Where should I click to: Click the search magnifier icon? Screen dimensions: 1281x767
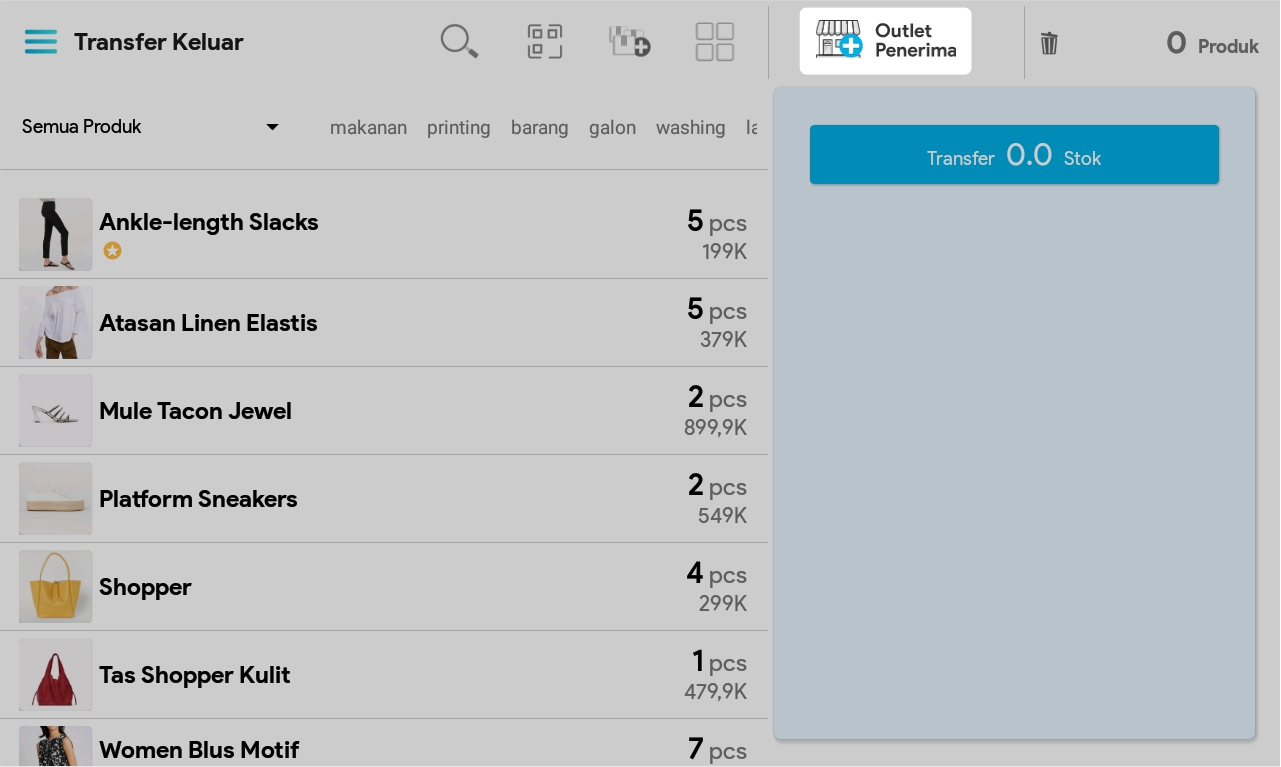tap(459, 42)
